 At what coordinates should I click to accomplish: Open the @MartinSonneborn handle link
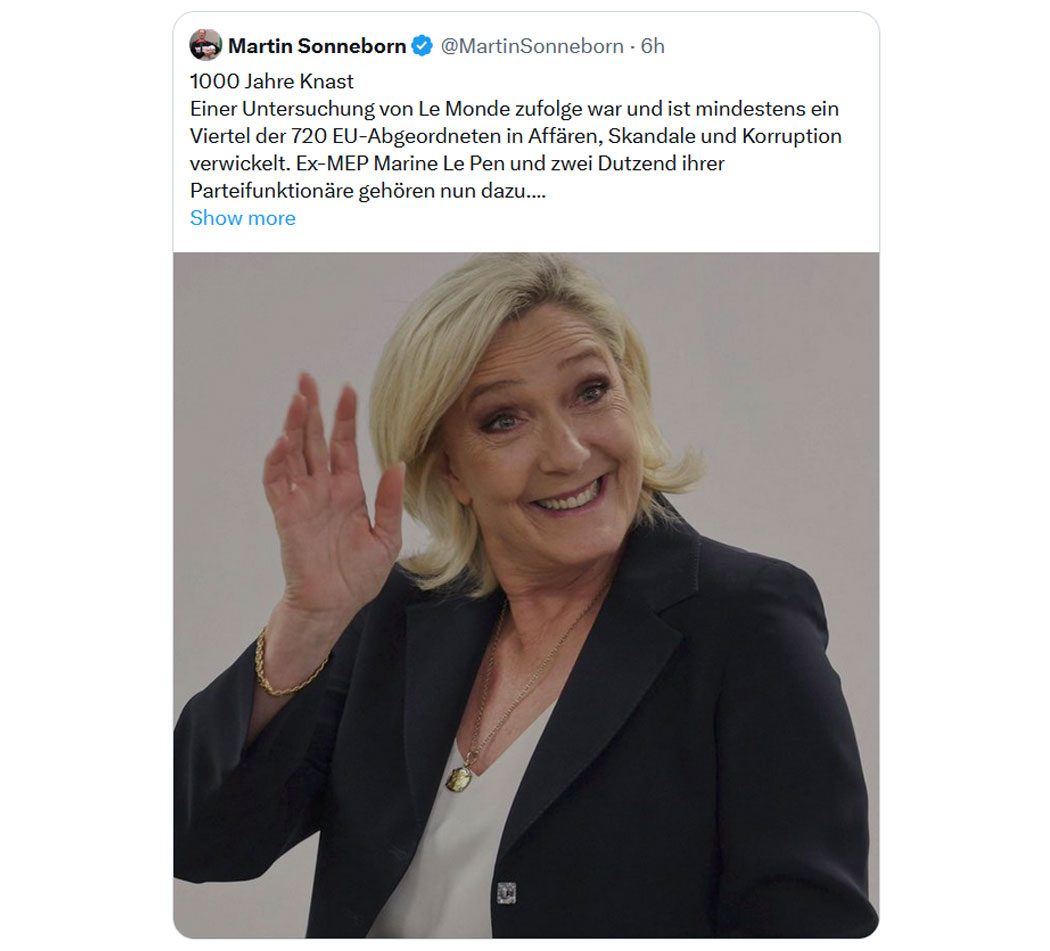[532, 46]
